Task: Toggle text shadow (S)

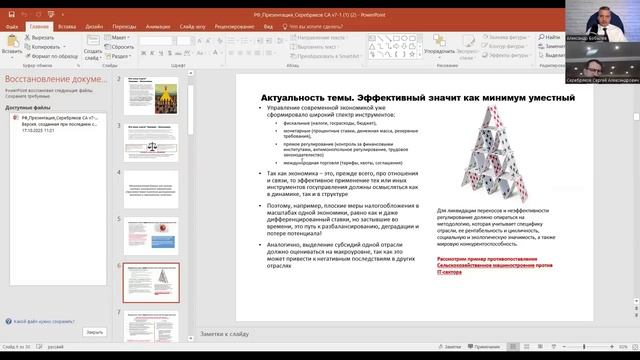Action: click(x=169, y=53)
